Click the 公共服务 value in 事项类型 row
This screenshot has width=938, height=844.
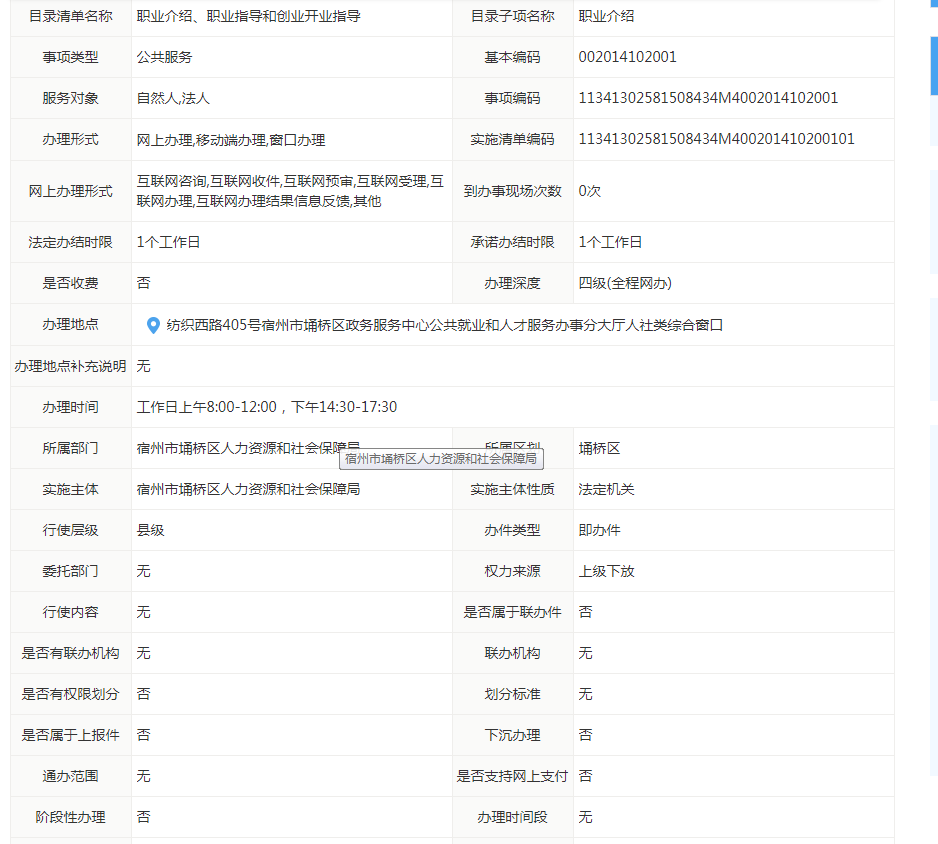pyautogui.click(x=164, y=57)
